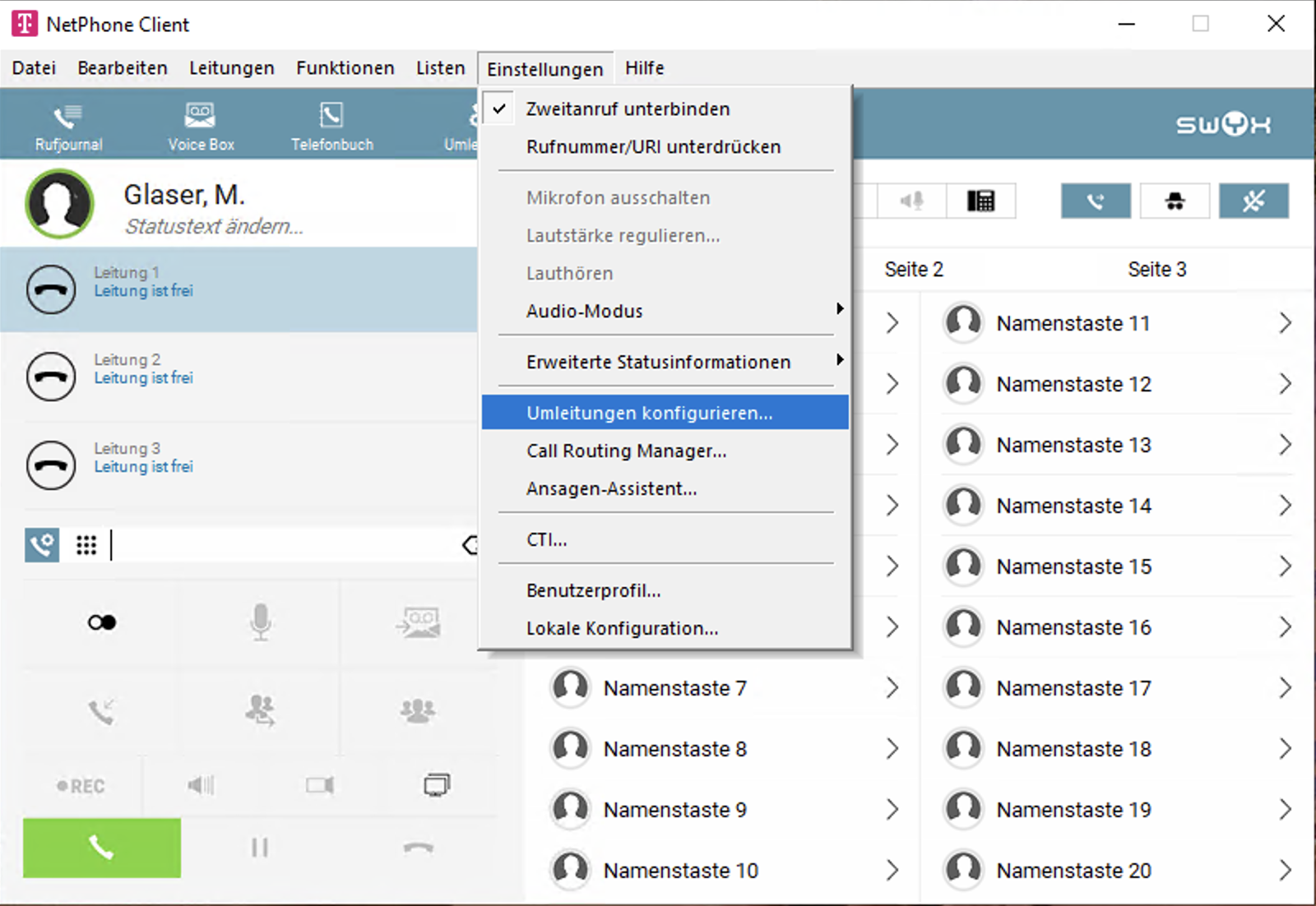
Task: Choose Umleitungen konfigurieren menu entry
Action: point(649,413)
